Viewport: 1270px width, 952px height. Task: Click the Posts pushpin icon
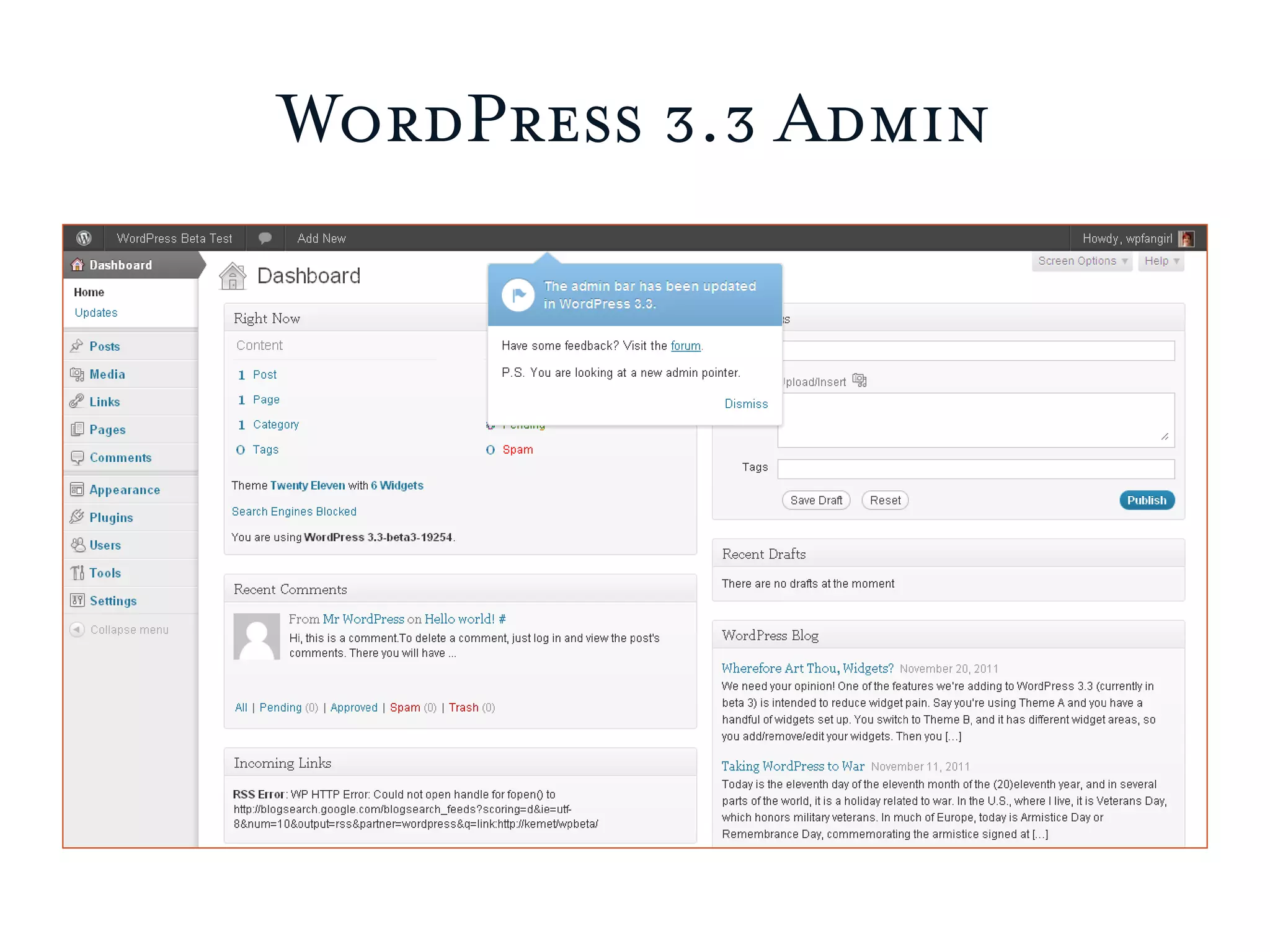click(x=77, y=346)
